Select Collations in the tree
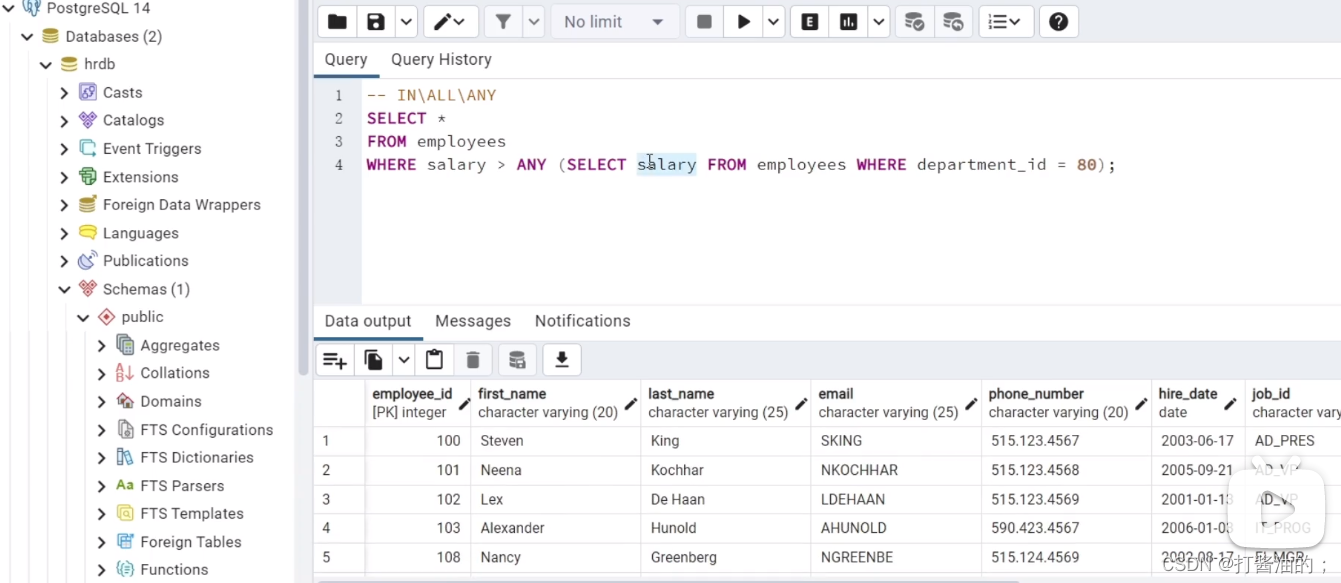Screen dimensions: 1341x583 point(175,373)
